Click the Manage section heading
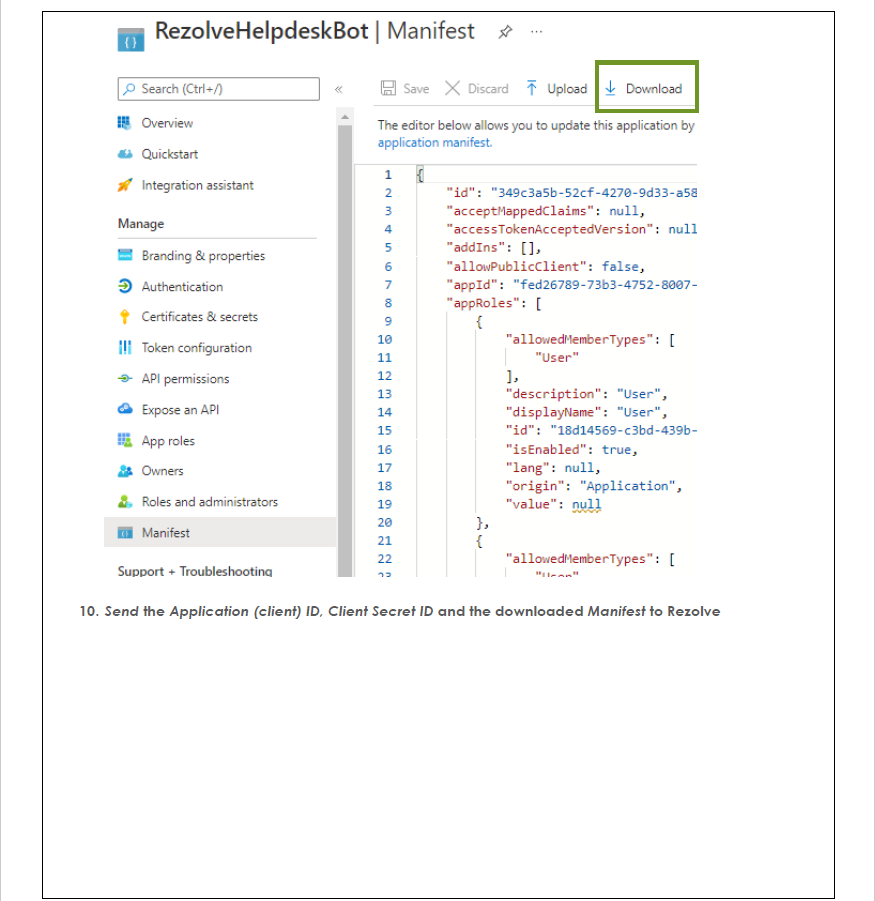This screenshot has width=875, height=901. click(141, 224)
